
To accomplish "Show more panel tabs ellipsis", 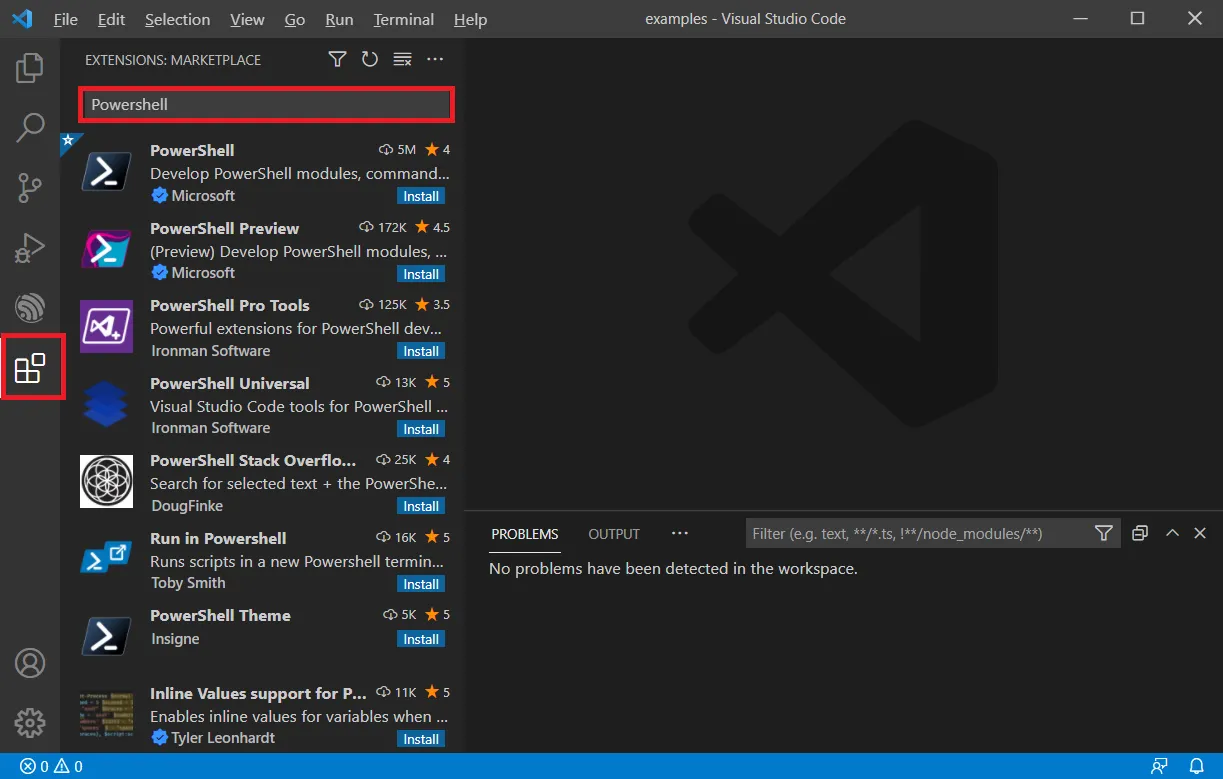I will click(x=680, y=533).
